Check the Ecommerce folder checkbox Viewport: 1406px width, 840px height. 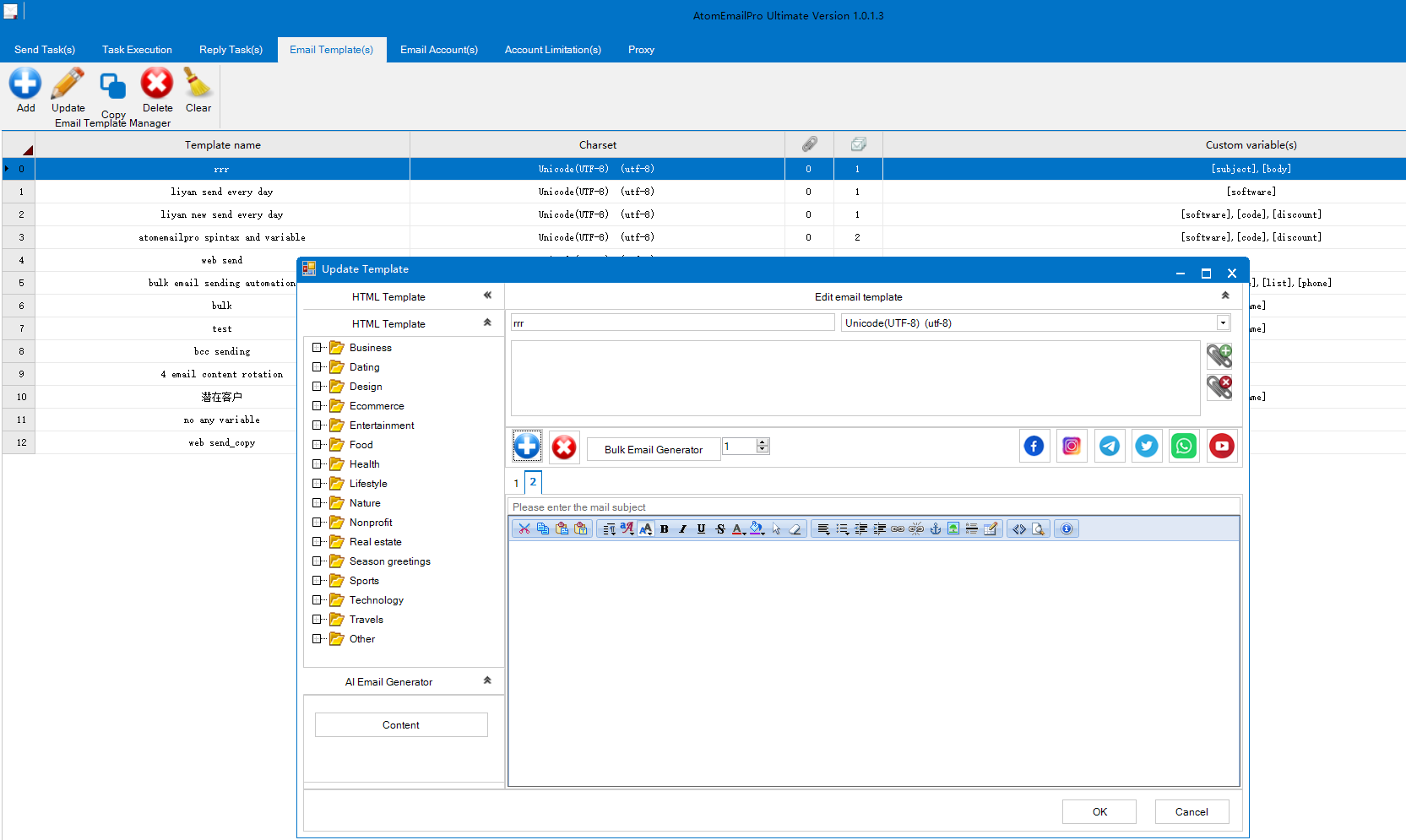(318, 405)
